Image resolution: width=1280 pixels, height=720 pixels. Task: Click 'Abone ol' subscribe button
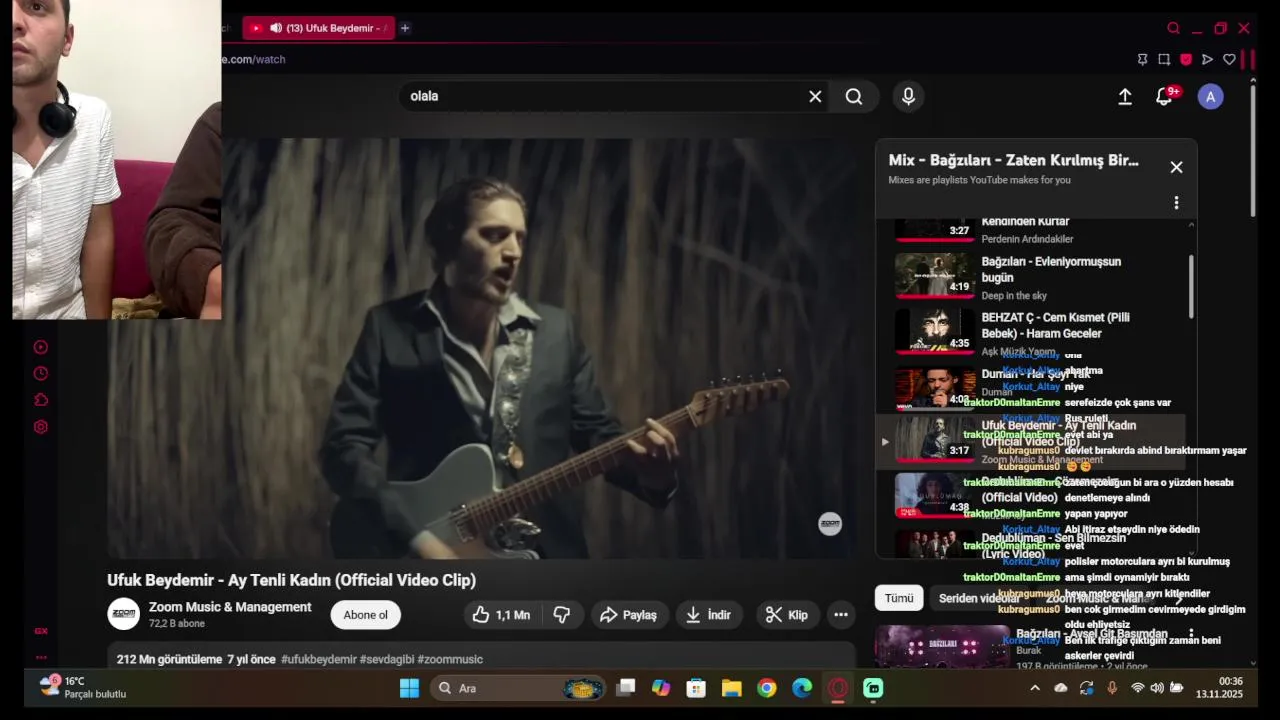click(x=365, y=615)
